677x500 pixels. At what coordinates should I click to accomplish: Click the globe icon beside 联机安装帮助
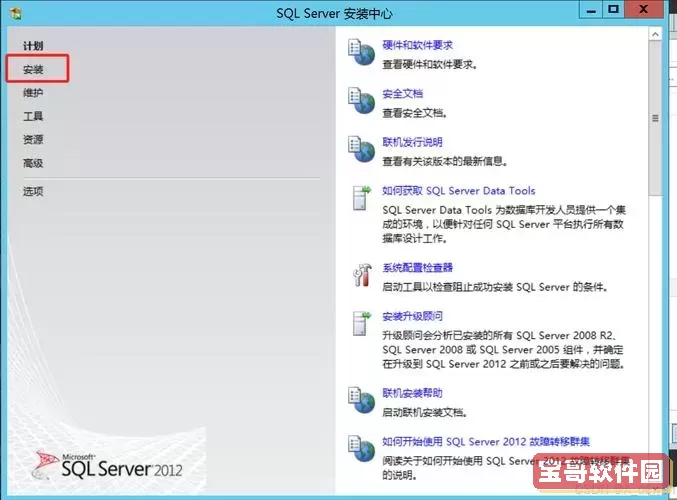tap(361, 400)
